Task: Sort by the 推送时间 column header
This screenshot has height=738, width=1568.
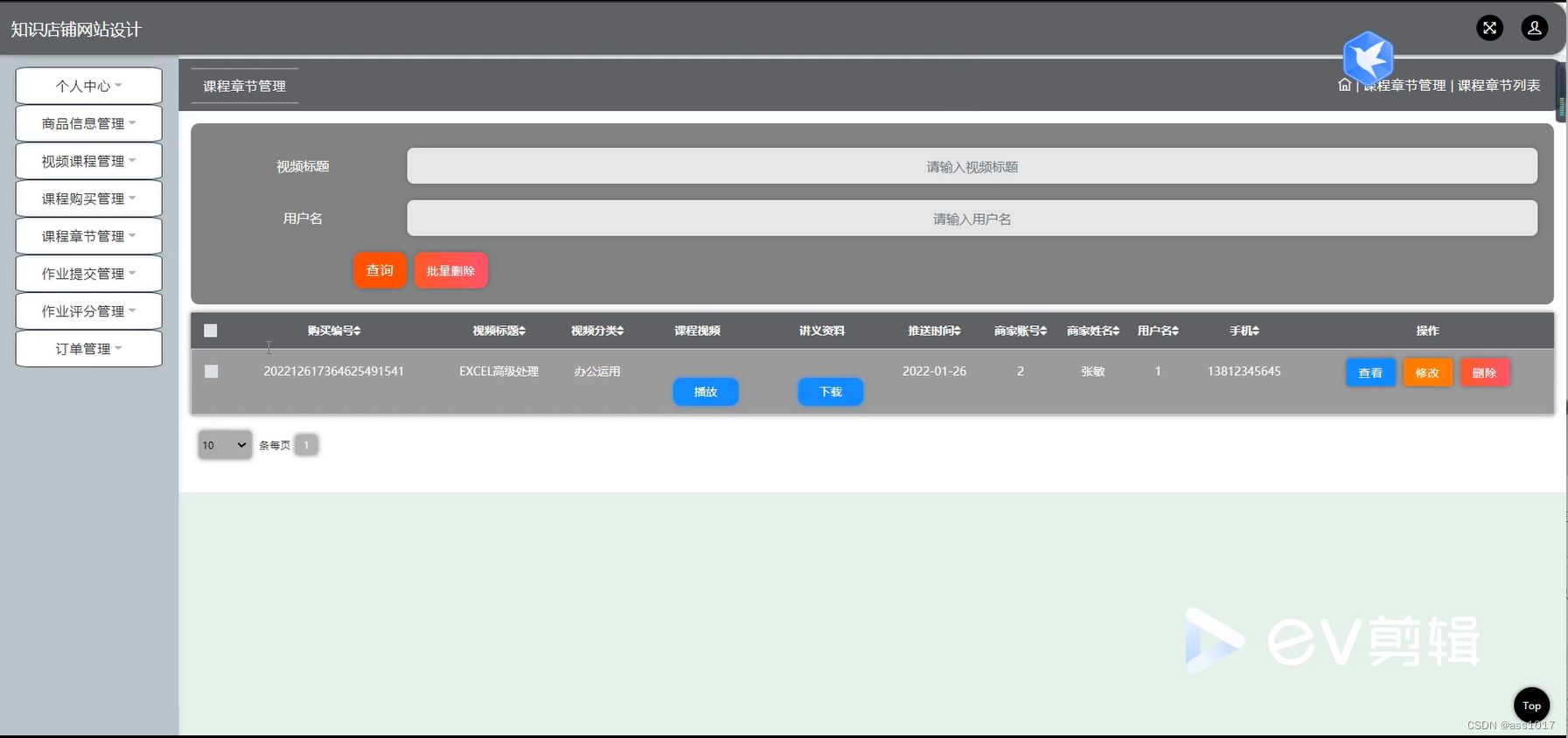Action: (x=934, y=331)
